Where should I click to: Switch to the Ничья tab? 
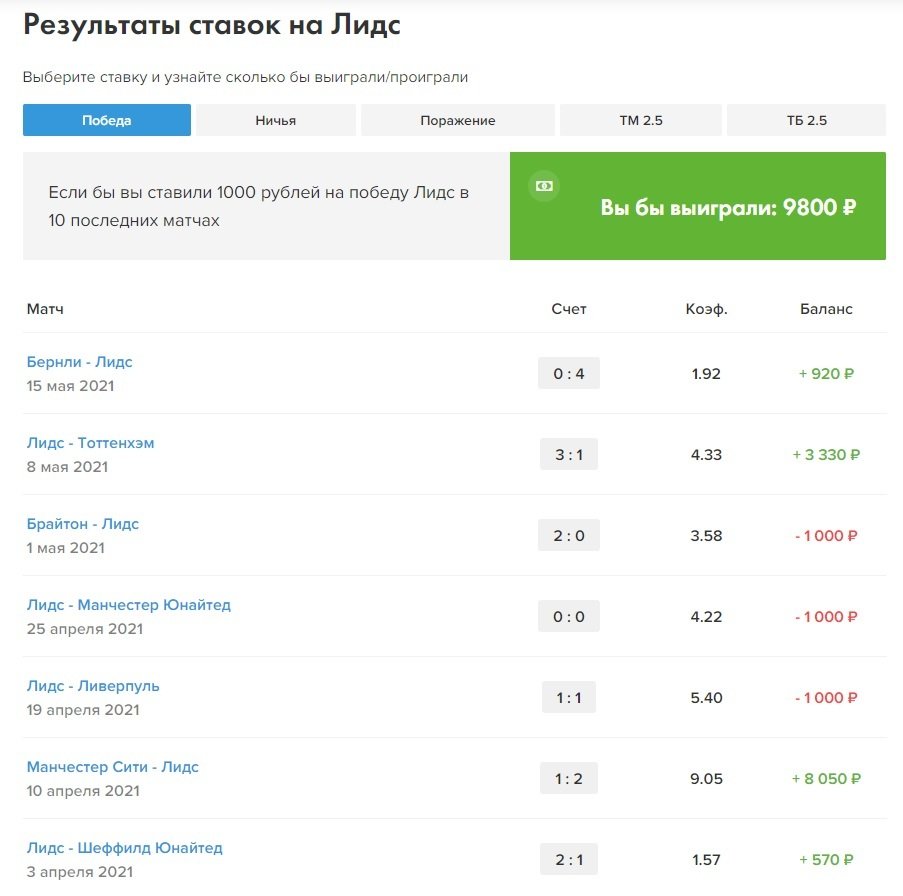pyautogui.click(x=275, y=120)
